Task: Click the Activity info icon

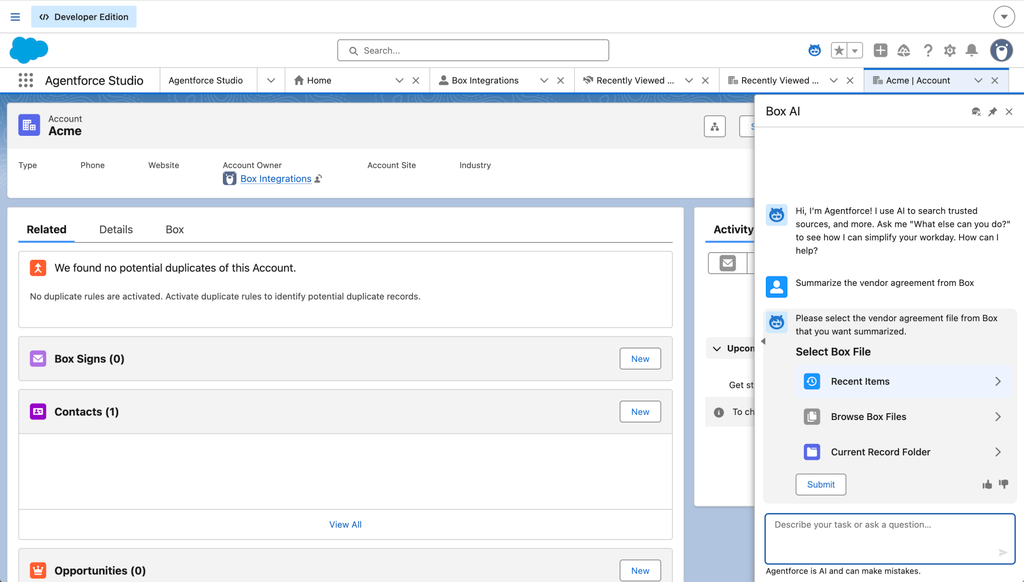Action: coord(719,412)
